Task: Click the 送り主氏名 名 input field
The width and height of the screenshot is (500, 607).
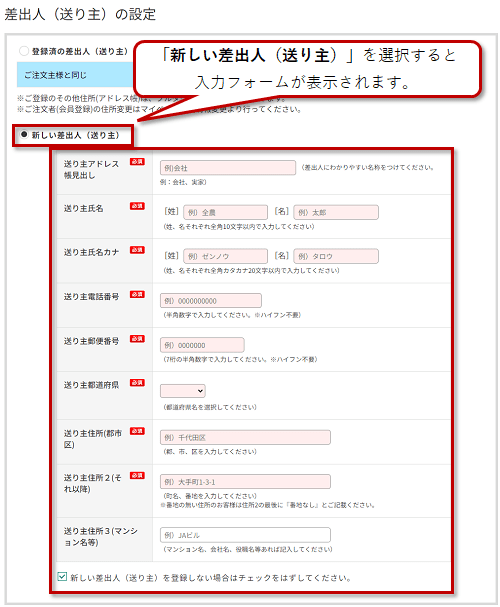Action: (x=336, y=212)
